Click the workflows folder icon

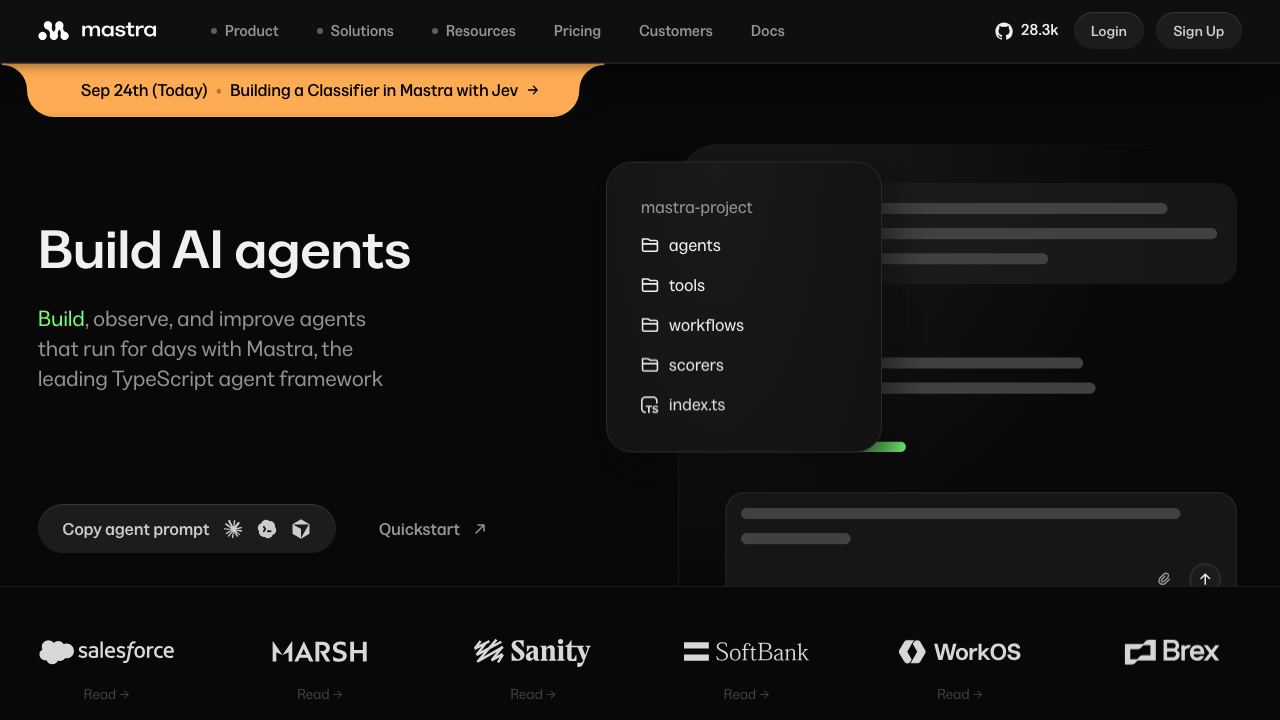click(650, 325)
